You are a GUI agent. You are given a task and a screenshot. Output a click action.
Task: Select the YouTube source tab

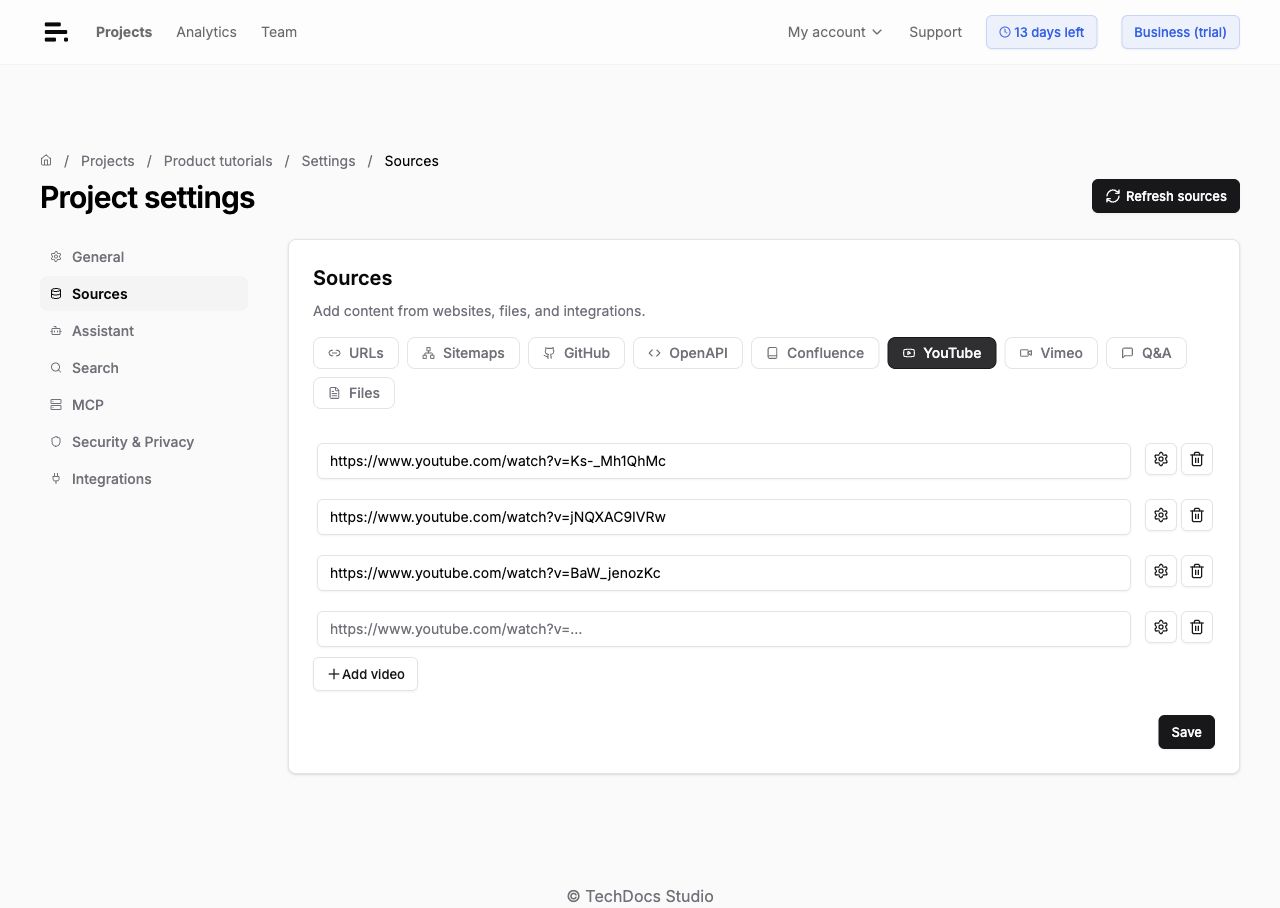(942, 353)
